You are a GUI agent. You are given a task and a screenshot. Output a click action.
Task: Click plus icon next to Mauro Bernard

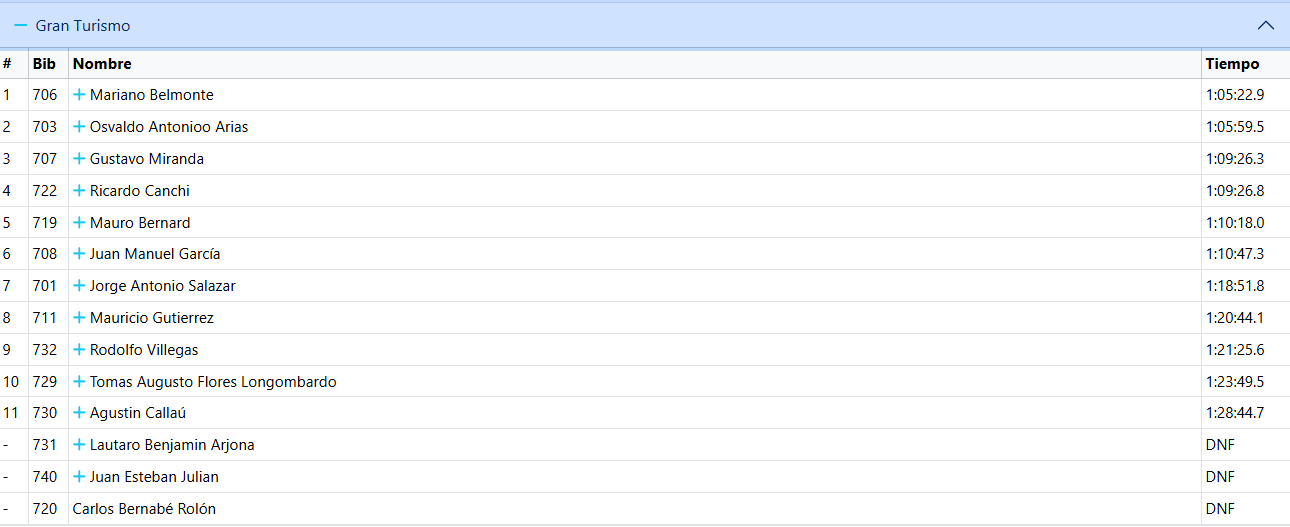tap(79, 222)
